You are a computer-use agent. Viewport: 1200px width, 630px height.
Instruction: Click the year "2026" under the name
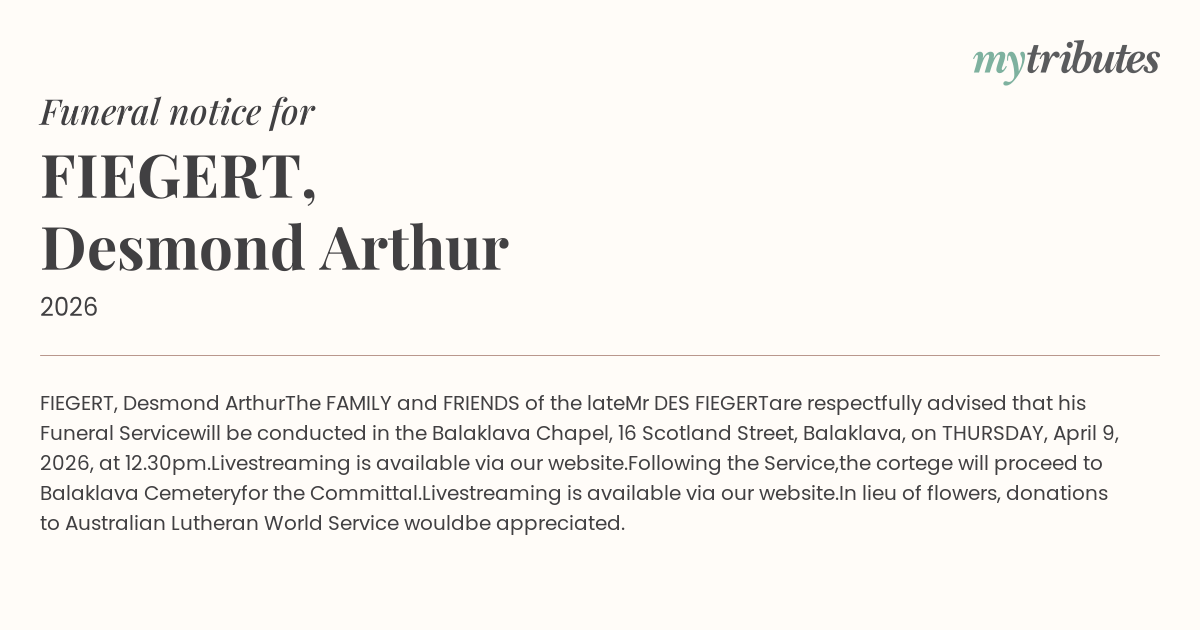click(x=69, y=308)
